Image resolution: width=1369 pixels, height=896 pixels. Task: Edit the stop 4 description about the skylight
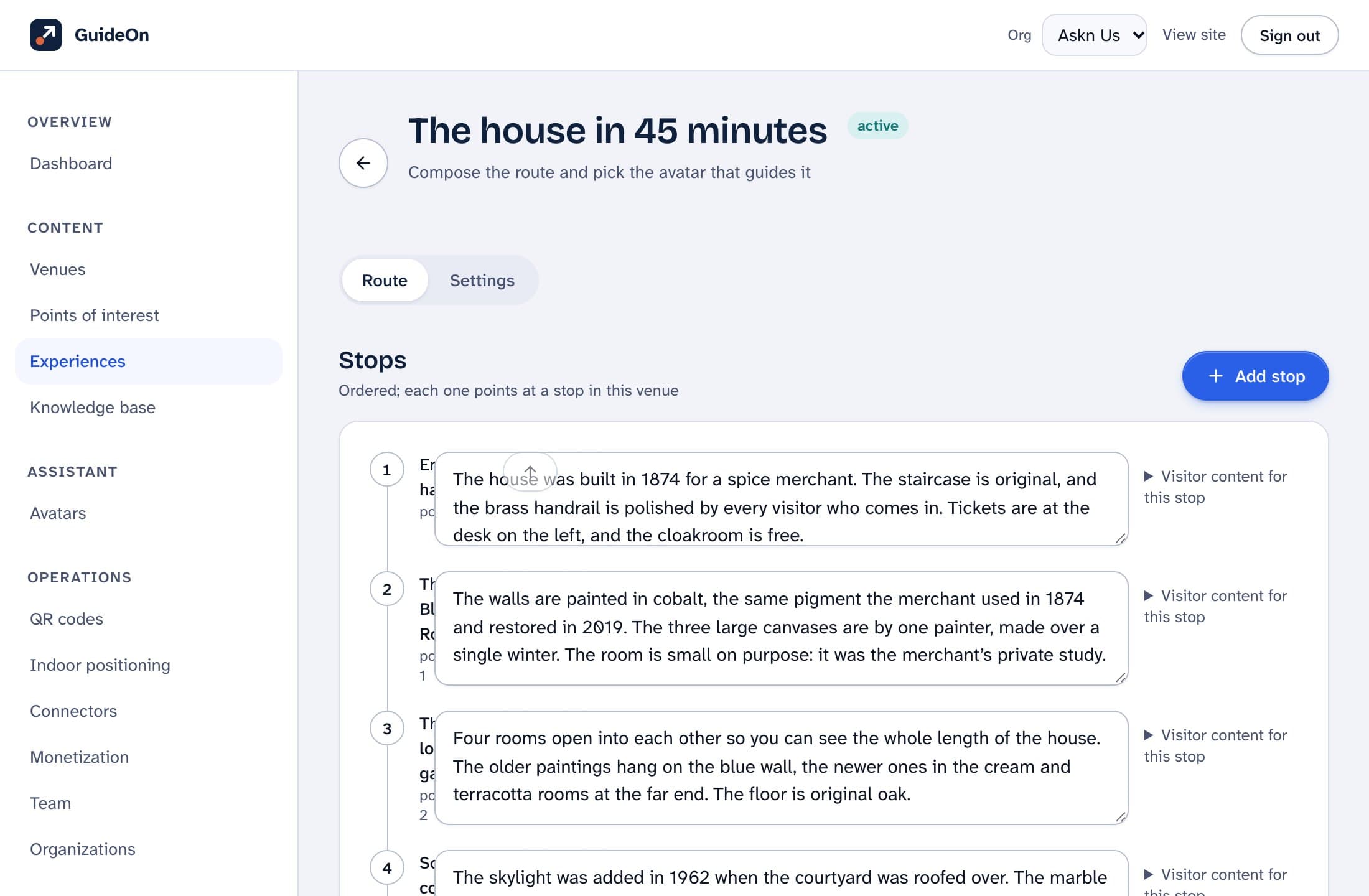(781, 874)
